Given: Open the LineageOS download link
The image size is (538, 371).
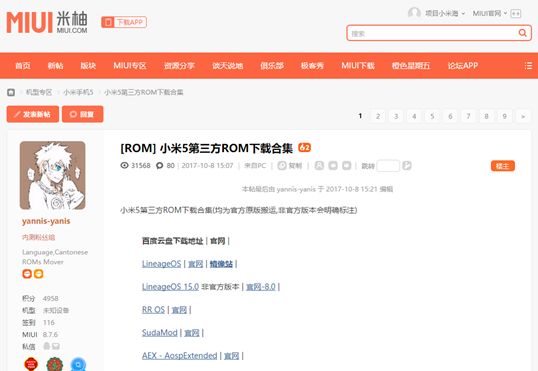Looking at the screenshot, I should pos(162,264).
